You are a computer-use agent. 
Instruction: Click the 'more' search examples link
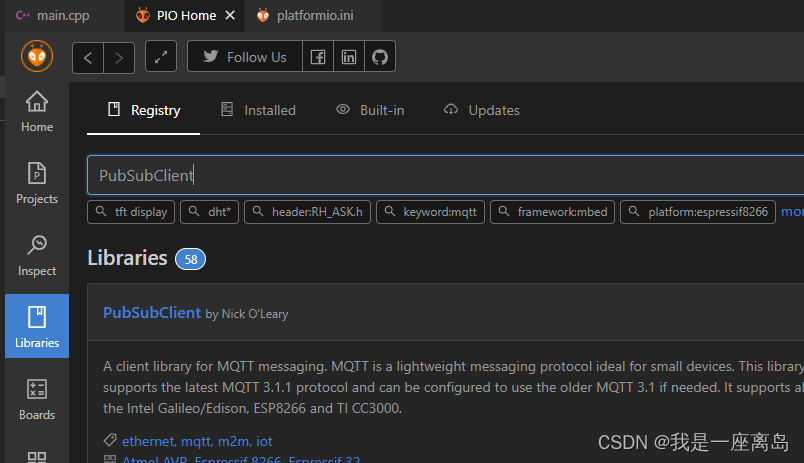pos(792,212)
